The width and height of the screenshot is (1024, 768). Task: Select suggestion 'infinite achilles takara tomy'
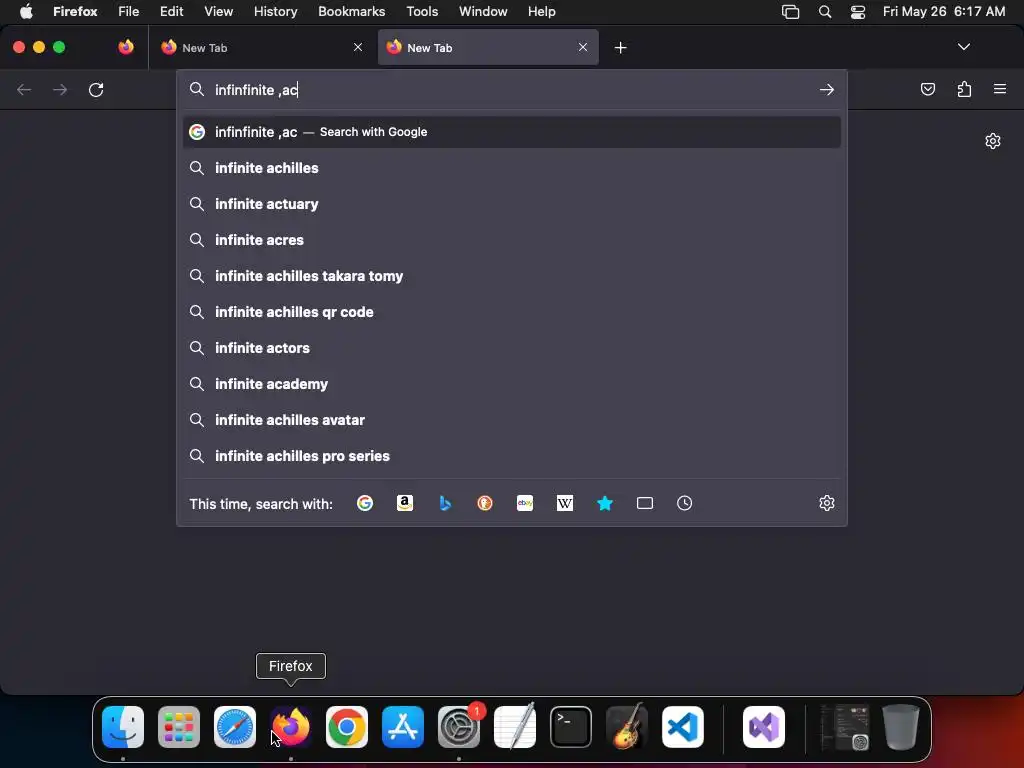pyautogui.click(x=511, y=276)
